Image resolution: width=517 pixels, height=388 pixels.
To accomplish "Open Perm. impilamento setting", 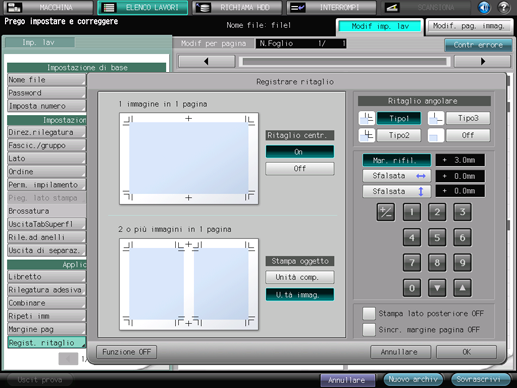I will (x=46, y=185).
